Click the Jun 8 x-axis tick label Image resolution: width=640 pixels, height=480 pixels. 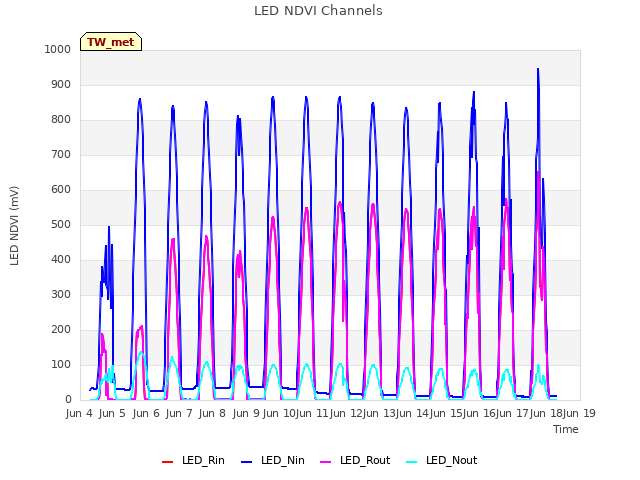click(213, 413)
